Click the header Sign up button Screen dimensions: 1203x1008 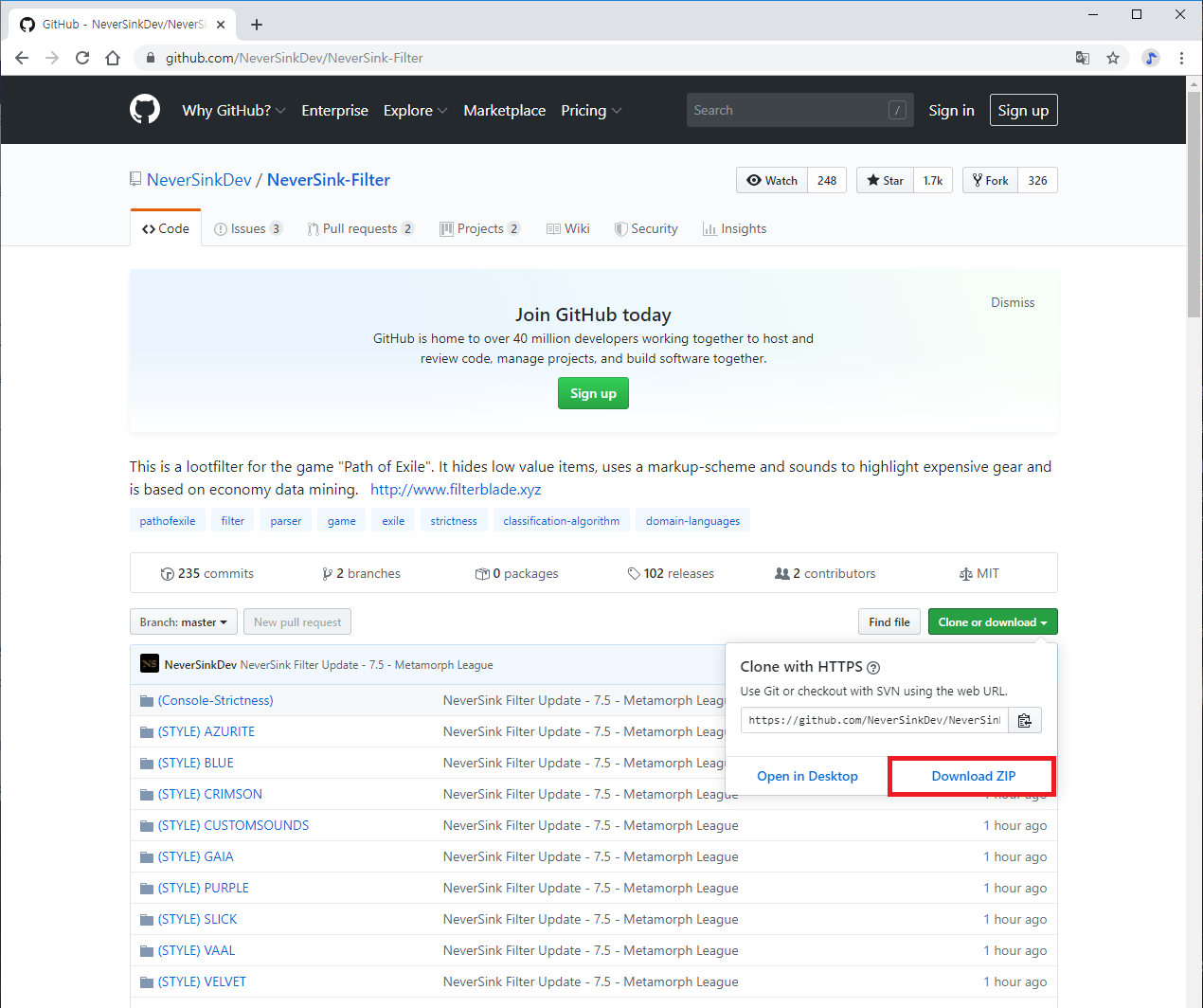click(1023, 110)
